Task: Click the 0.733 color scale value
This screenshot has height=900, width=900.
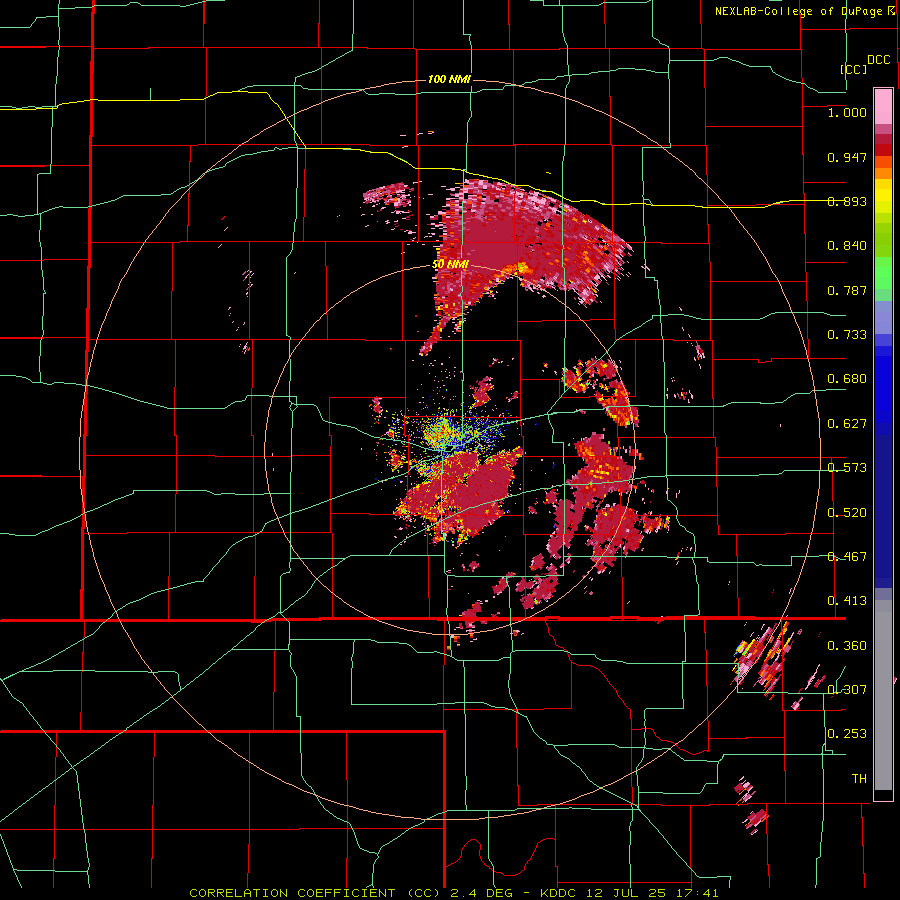Action: (847, 335)
